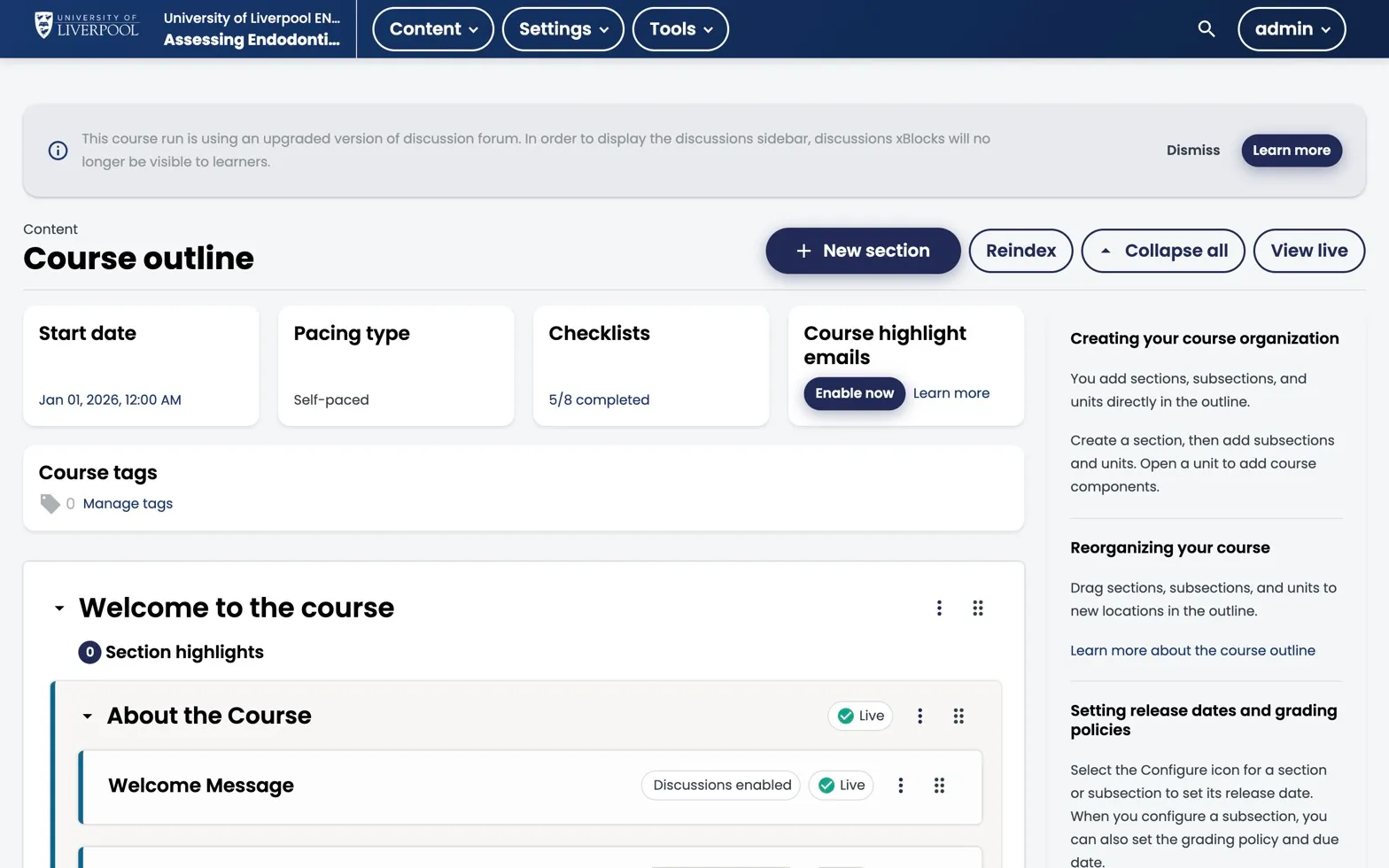The height and width of the screenshot is (868, 1389).
Task: Open the Settings dropdown menu
Action: coord(563,29)
